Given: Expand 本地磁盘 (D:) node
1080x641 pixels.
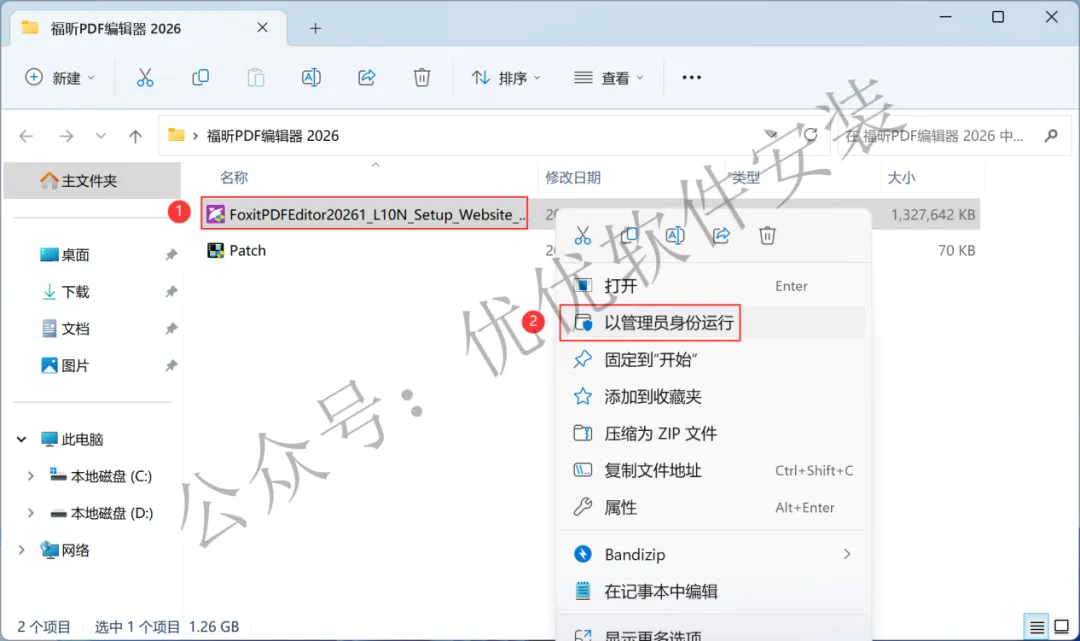Looking at the screenshot, I should click(x=30, y=513).
